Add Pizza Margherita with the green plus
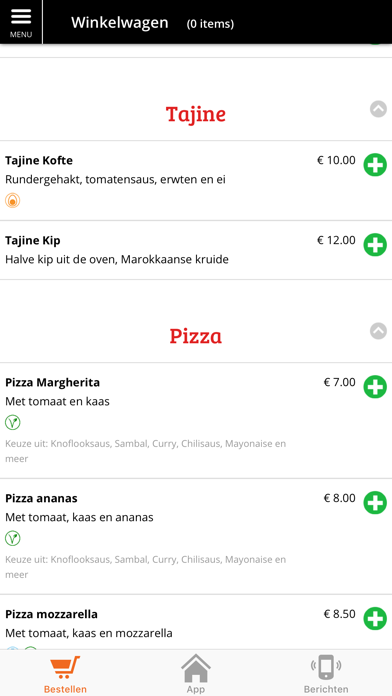 375,387
